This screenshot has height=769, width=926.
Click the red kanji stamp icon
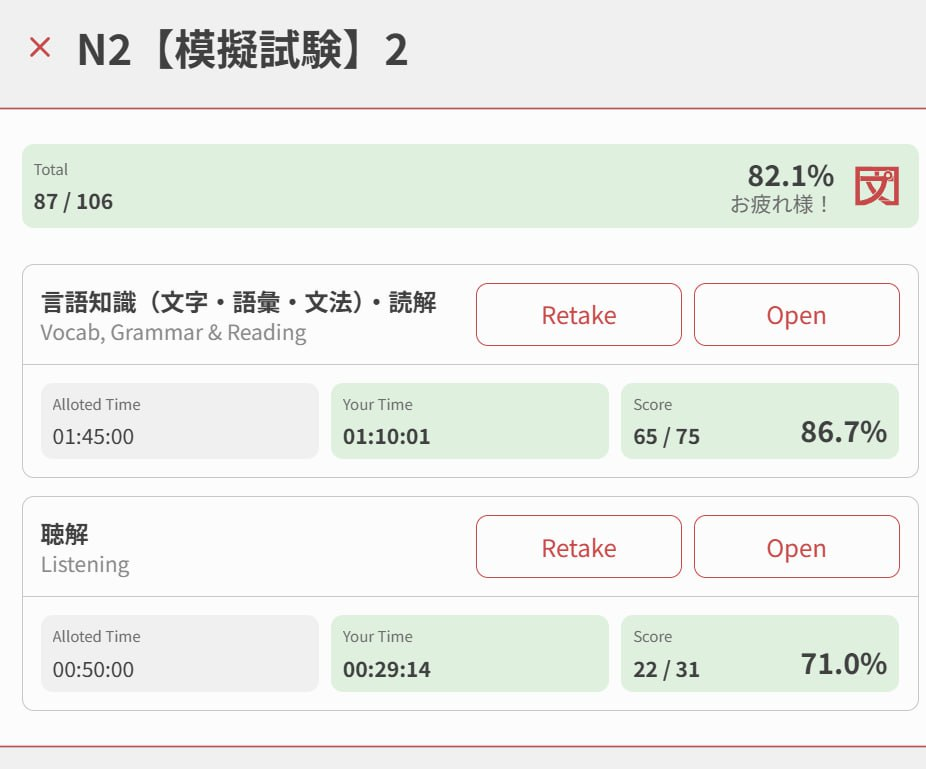pos(877,186)
